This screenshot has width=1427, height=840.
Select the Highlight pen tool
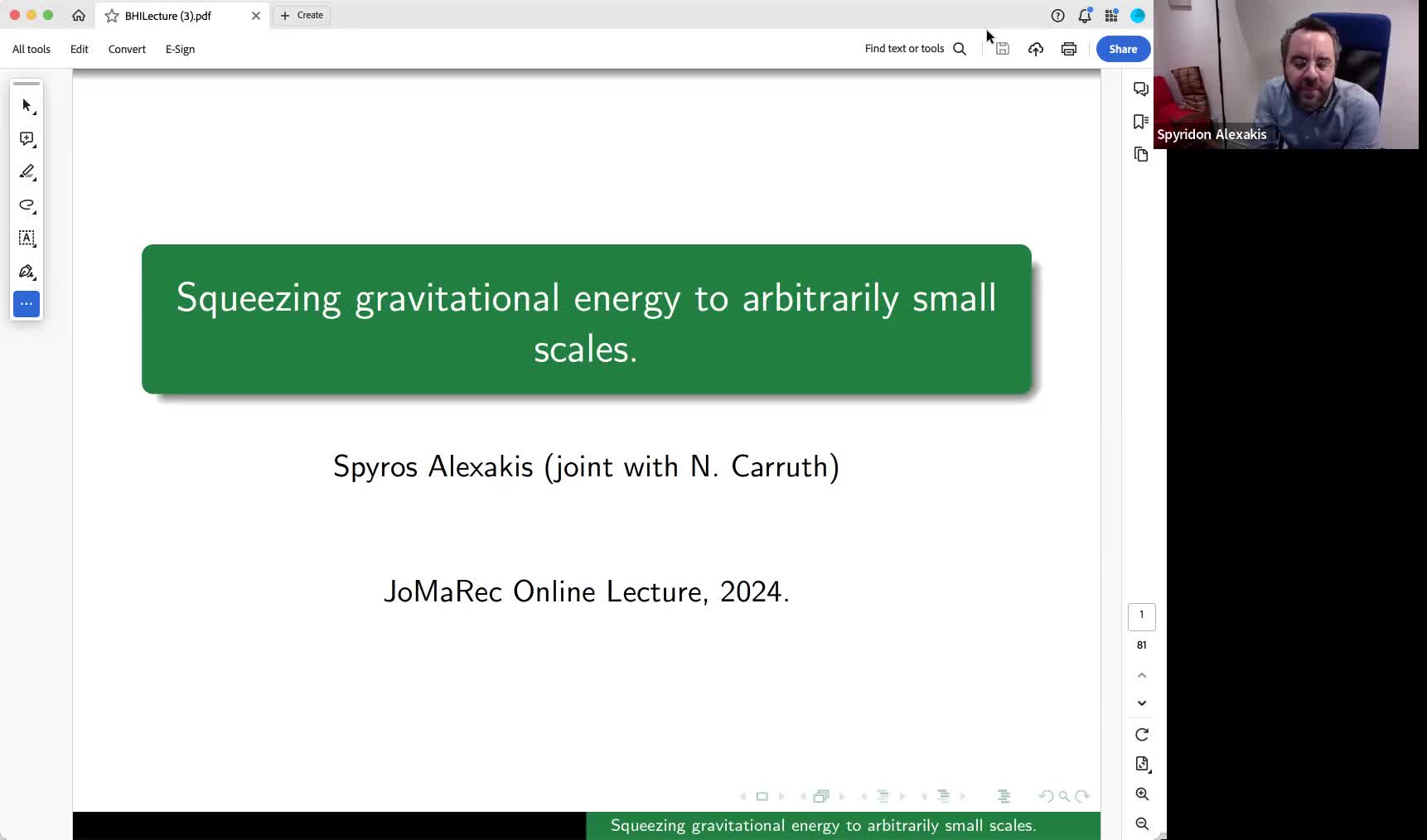(27, 172)
